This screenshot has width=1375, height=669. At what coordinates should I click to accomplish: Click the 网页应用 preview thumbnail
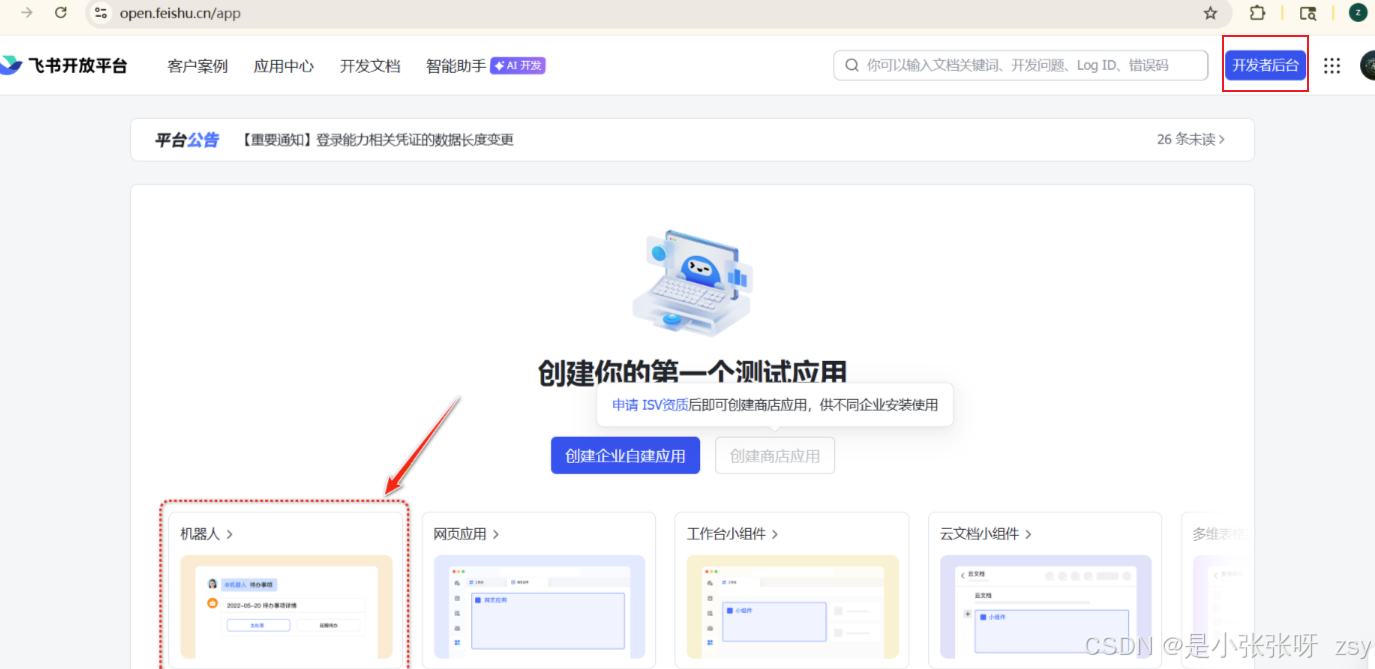[x=539, y=607]
